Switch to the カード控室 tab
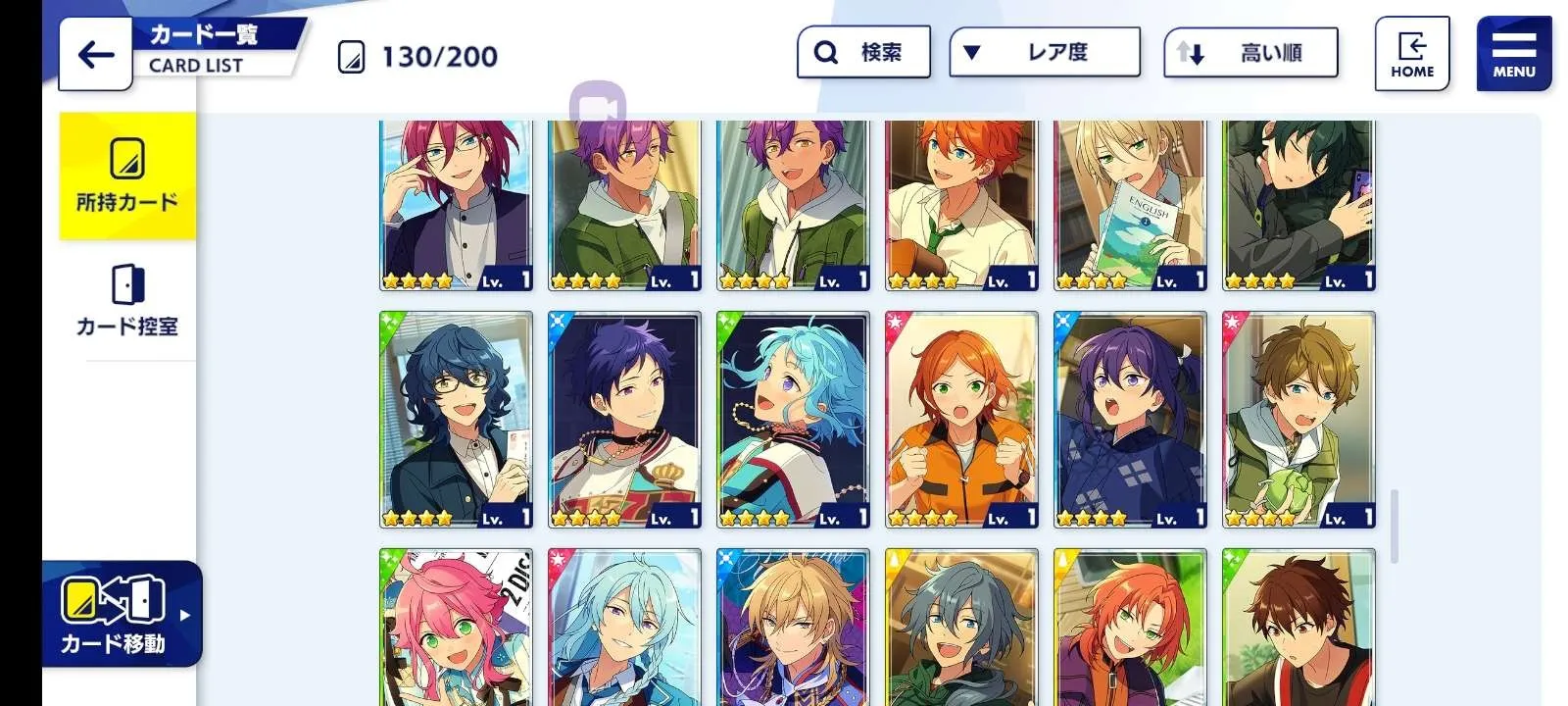 point(127,300)
